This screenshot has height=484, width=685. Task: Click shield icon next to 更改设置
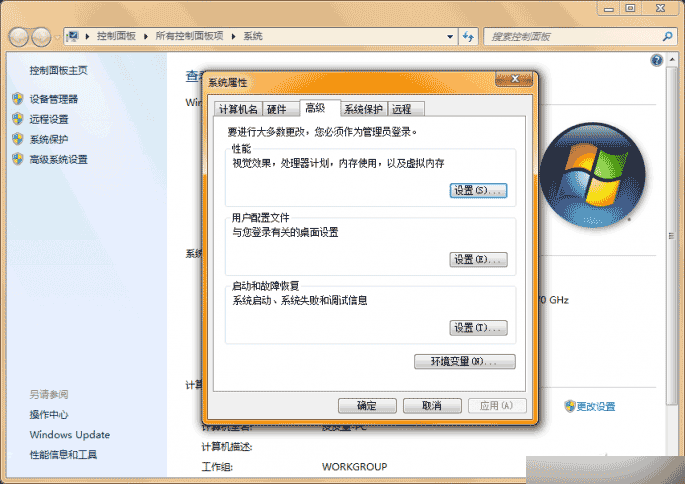(x=570, y=406)
